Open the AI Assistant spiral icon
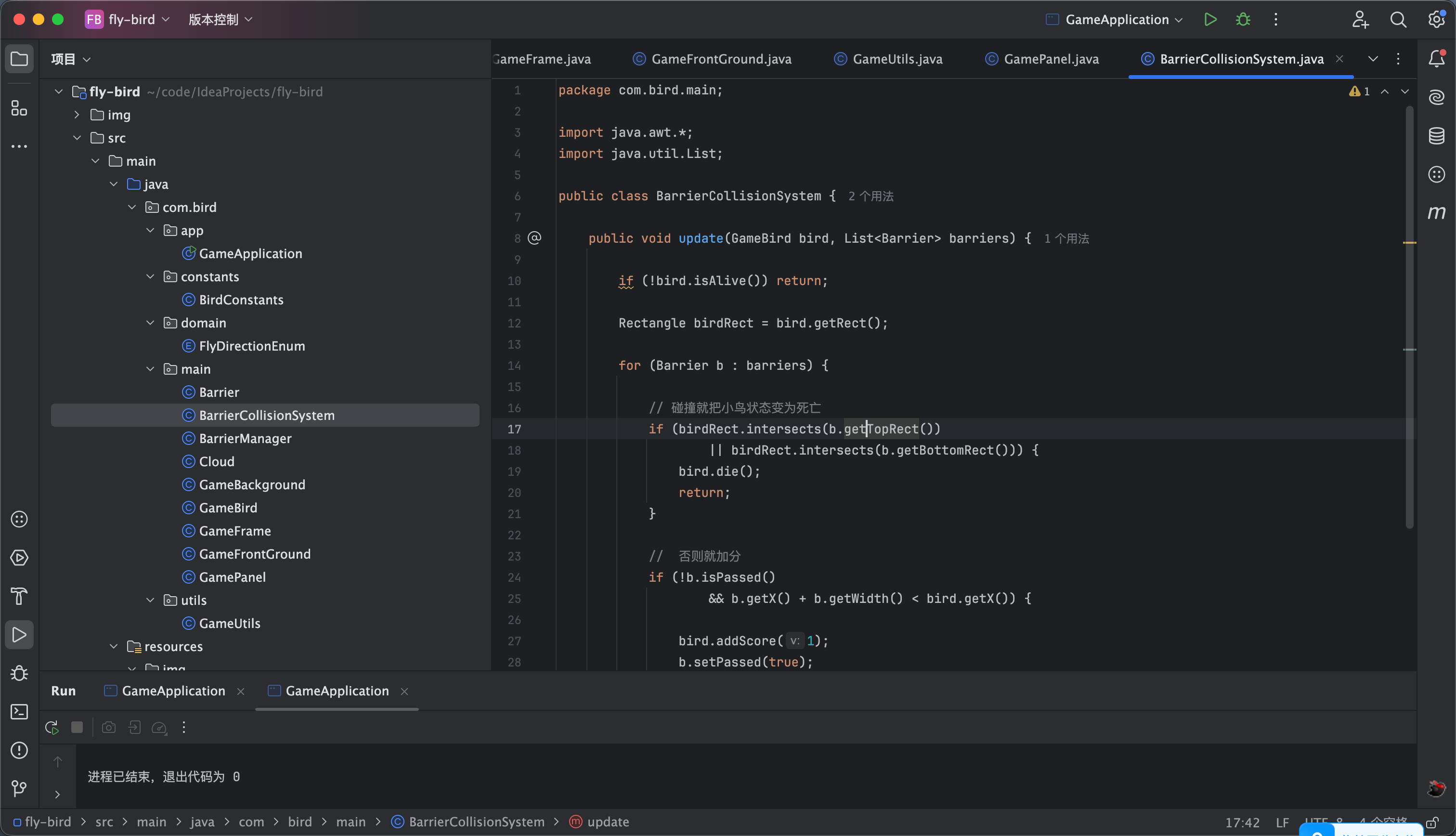Screen dimensions: 1456x836 [x=1436, y=97]
